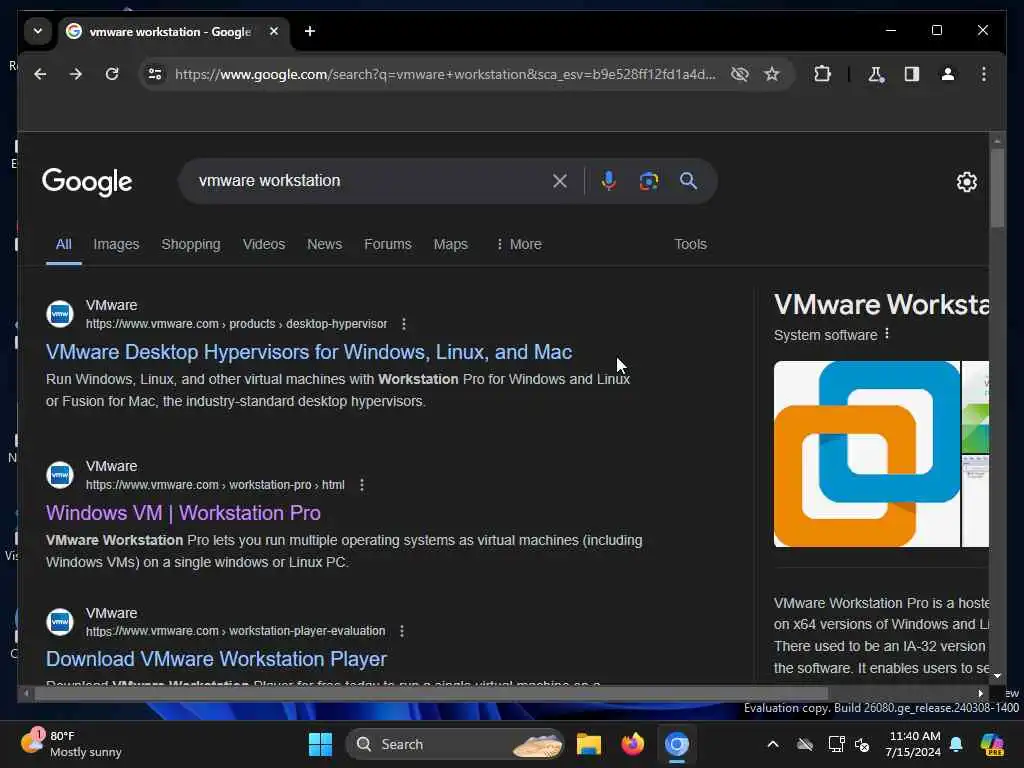1024x768 pixels.
Task: Click the vertical page scrollbar
Action: (997, 189)
